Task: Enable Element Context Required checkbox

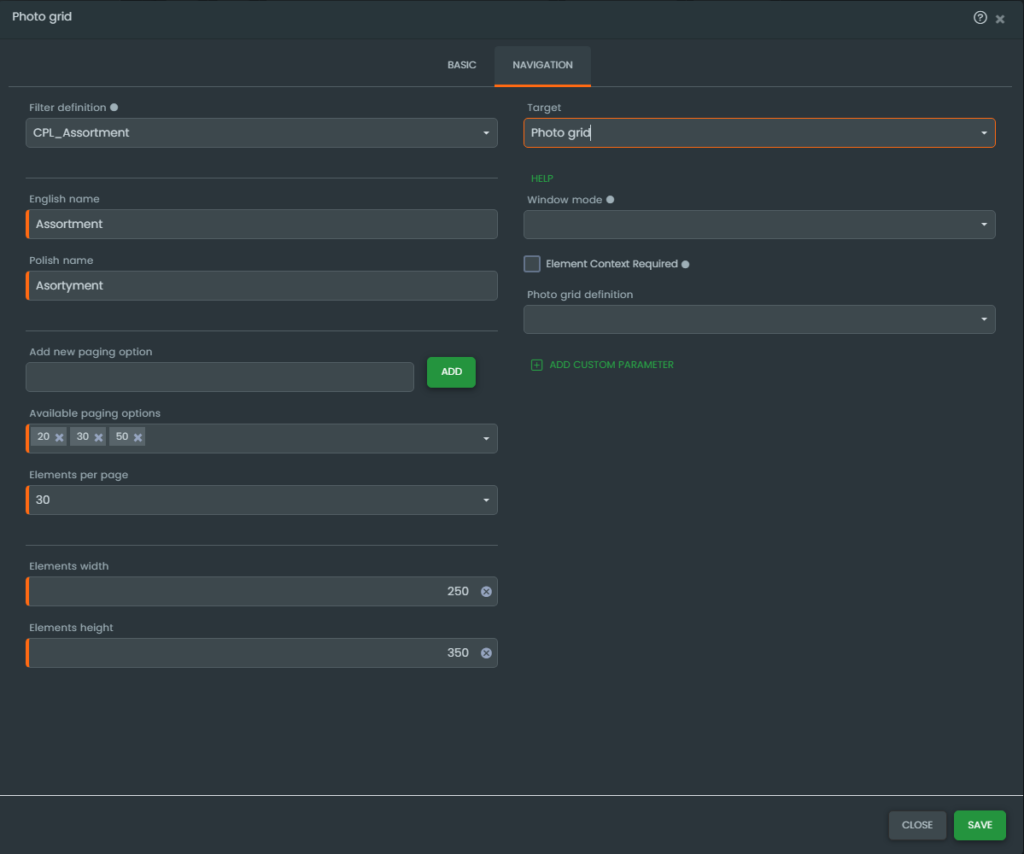Action: coord(532,264)
